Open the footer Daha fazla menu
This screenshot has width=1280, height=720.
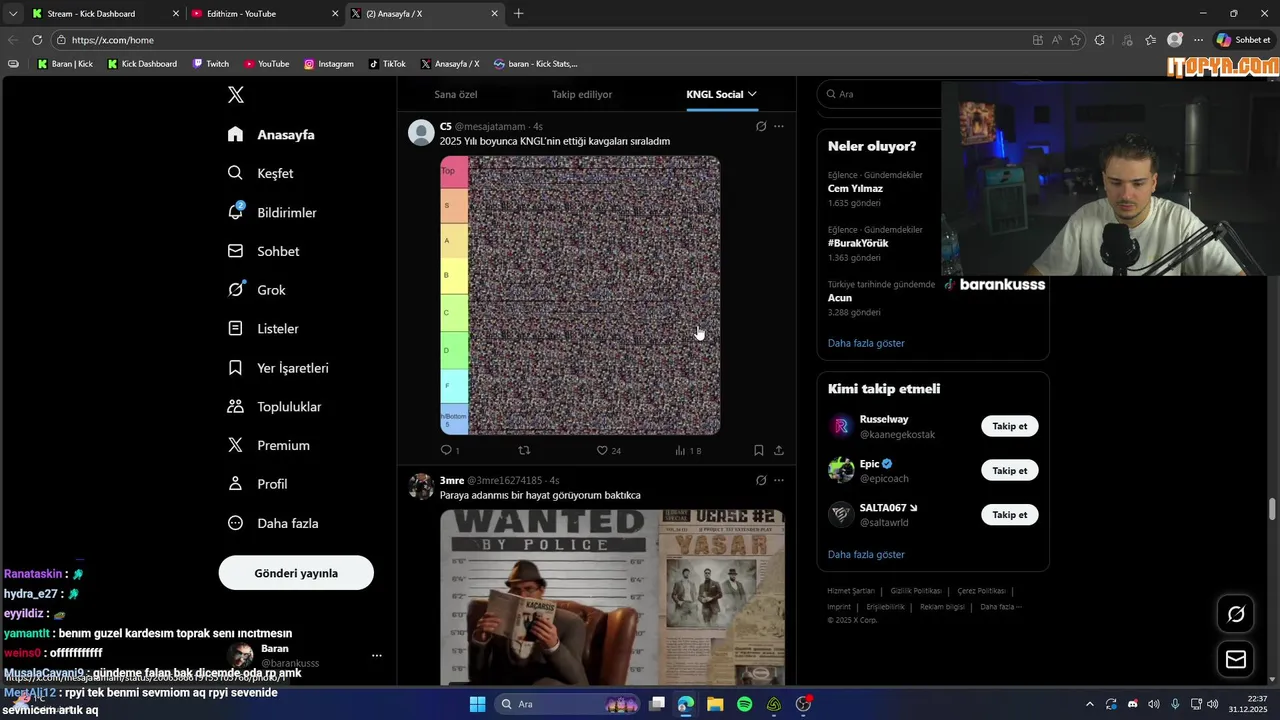1000,607
